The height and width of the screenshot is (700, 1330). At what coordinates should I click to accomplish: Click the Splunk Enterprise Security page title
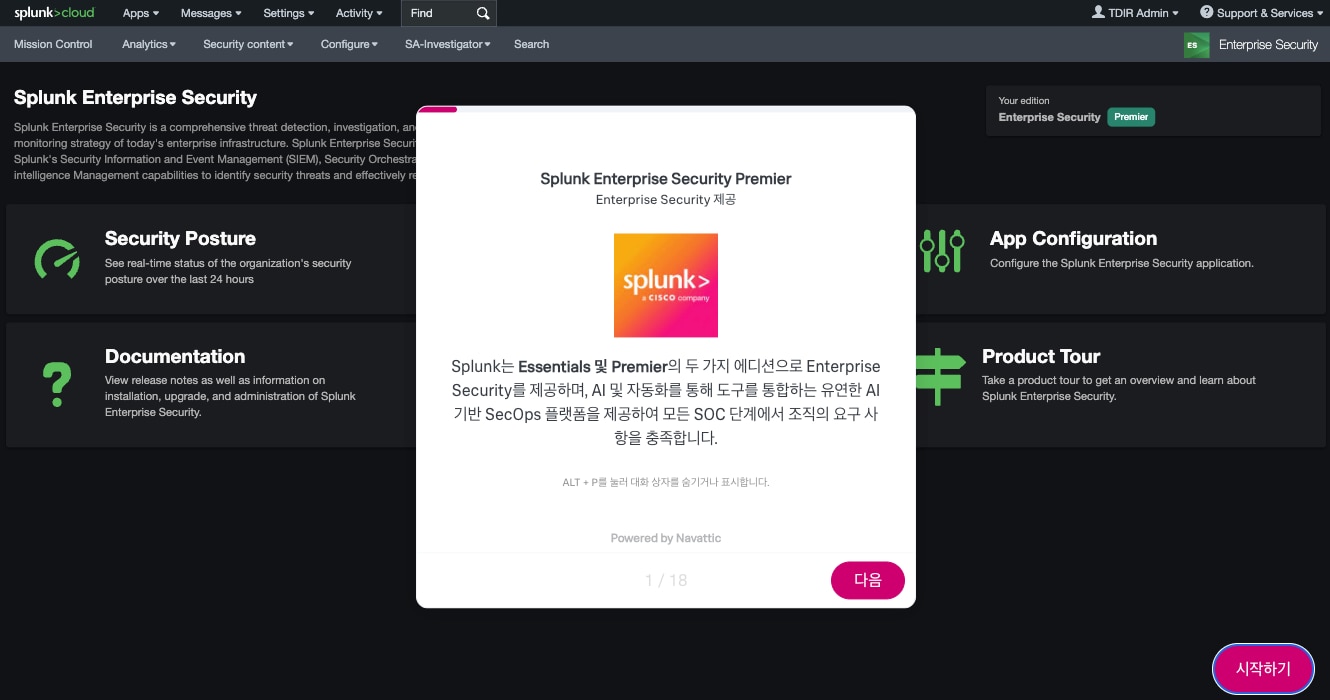(x=135, y=98)
